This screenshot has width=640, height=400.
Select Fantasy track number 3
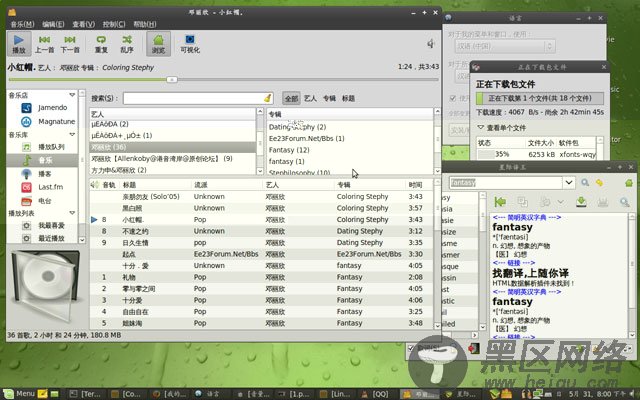pos(261,300)
